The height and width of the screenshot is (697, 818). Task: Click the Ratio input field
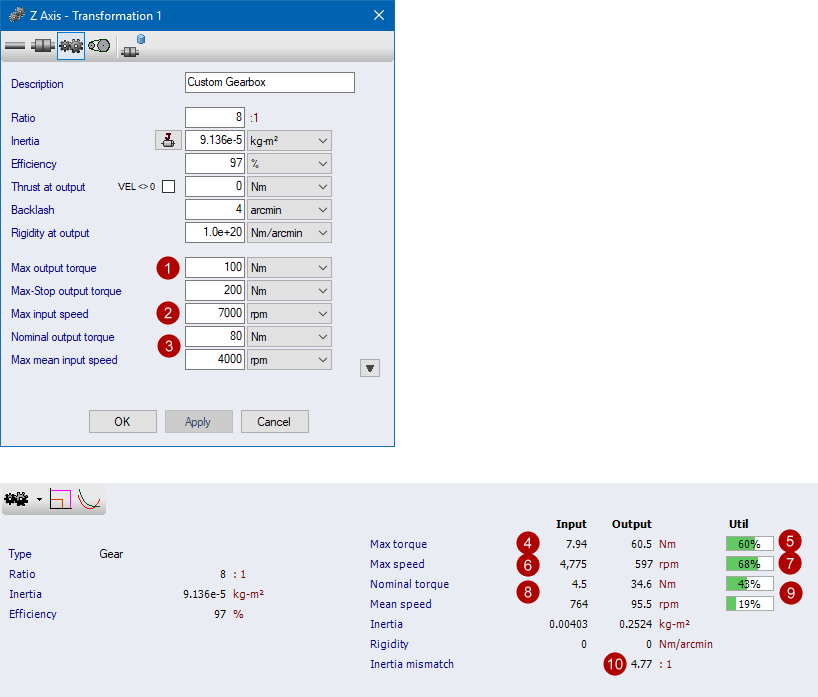pyautogui.click(x=215, y=118)
